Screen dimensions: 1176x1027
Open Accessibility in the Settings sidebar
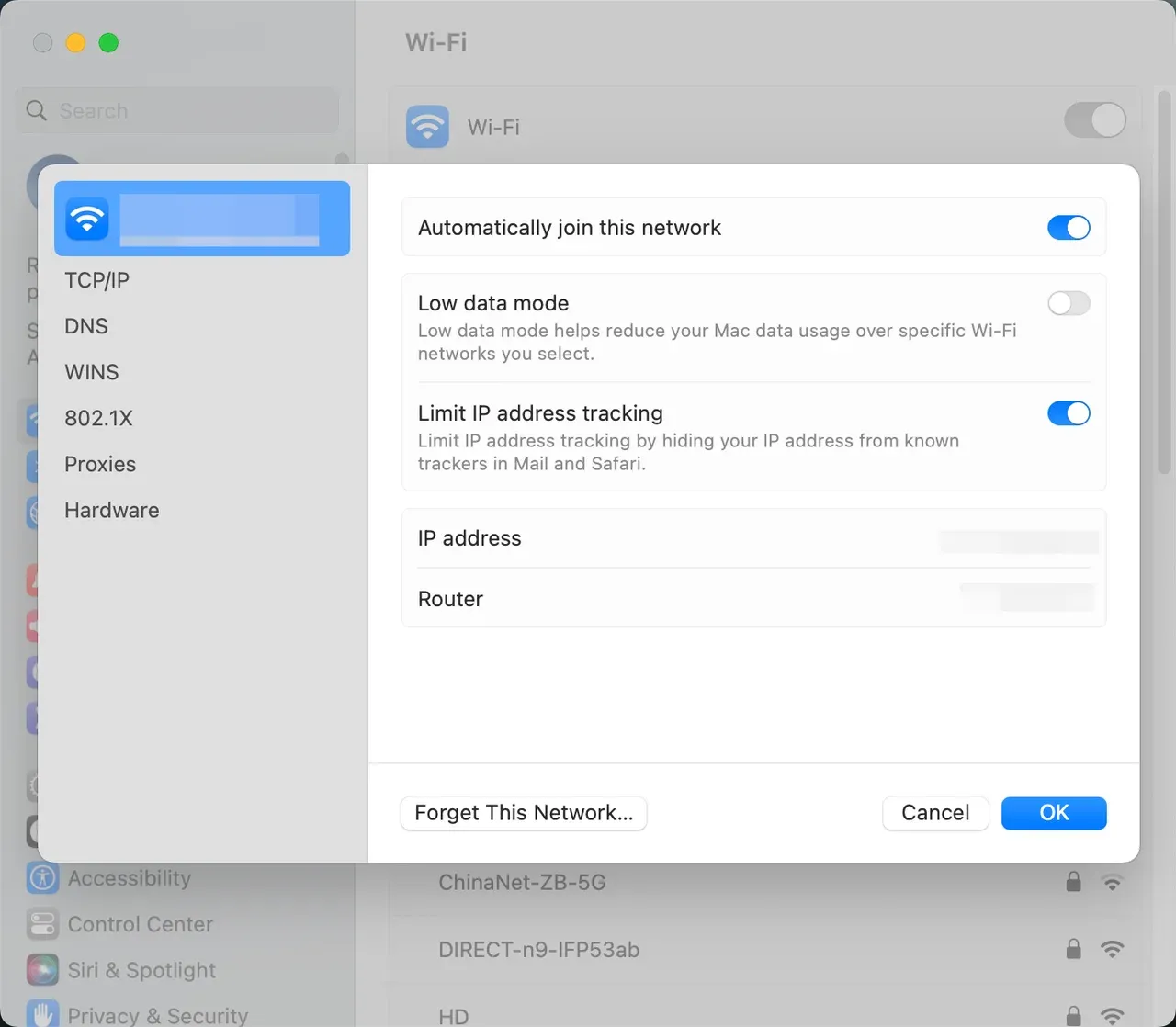point(129,878)
